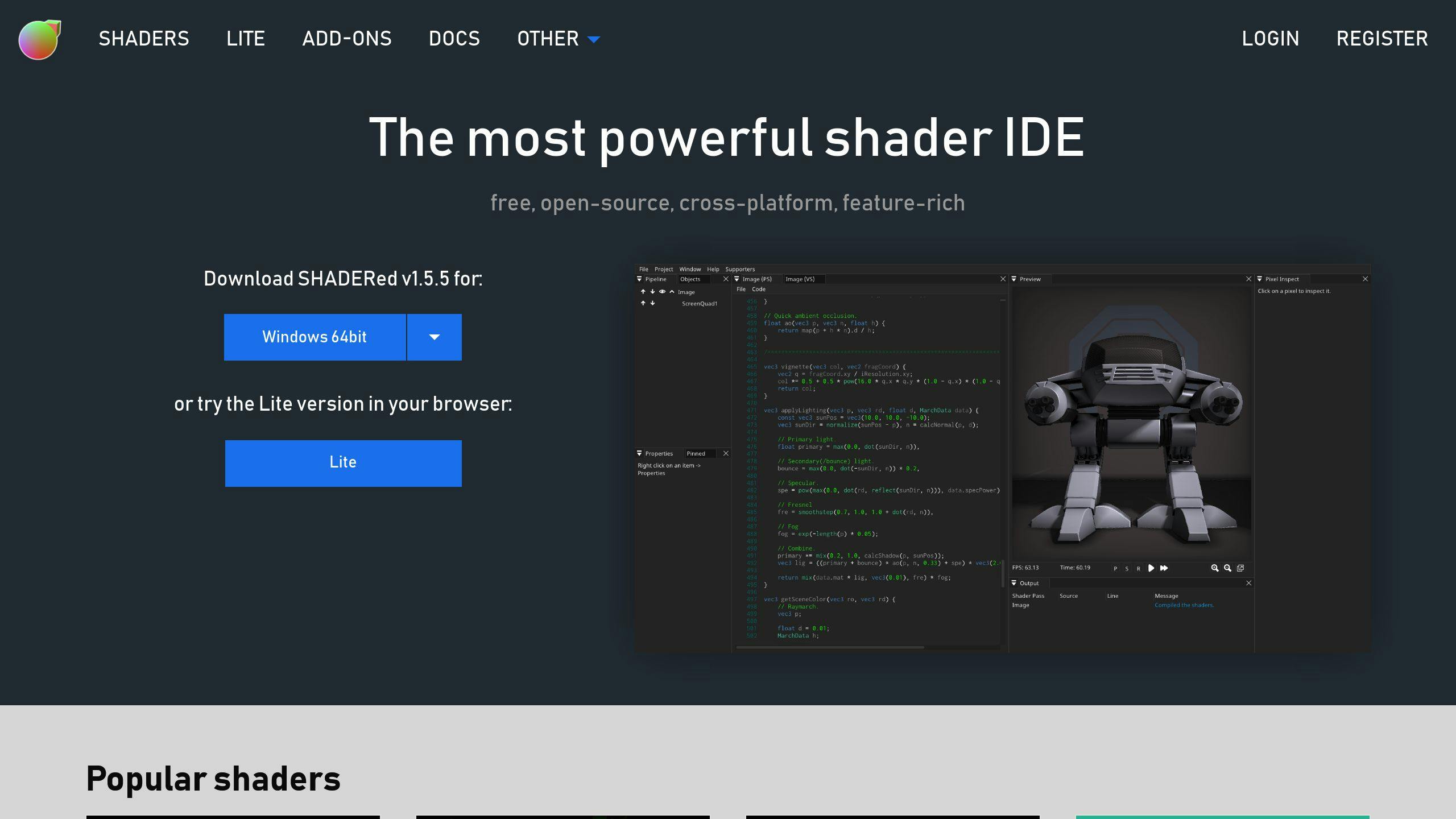Click the Pixel Inspect tab label
The height and width of the screenshot is (819, 1456).
pos(1282,279)
